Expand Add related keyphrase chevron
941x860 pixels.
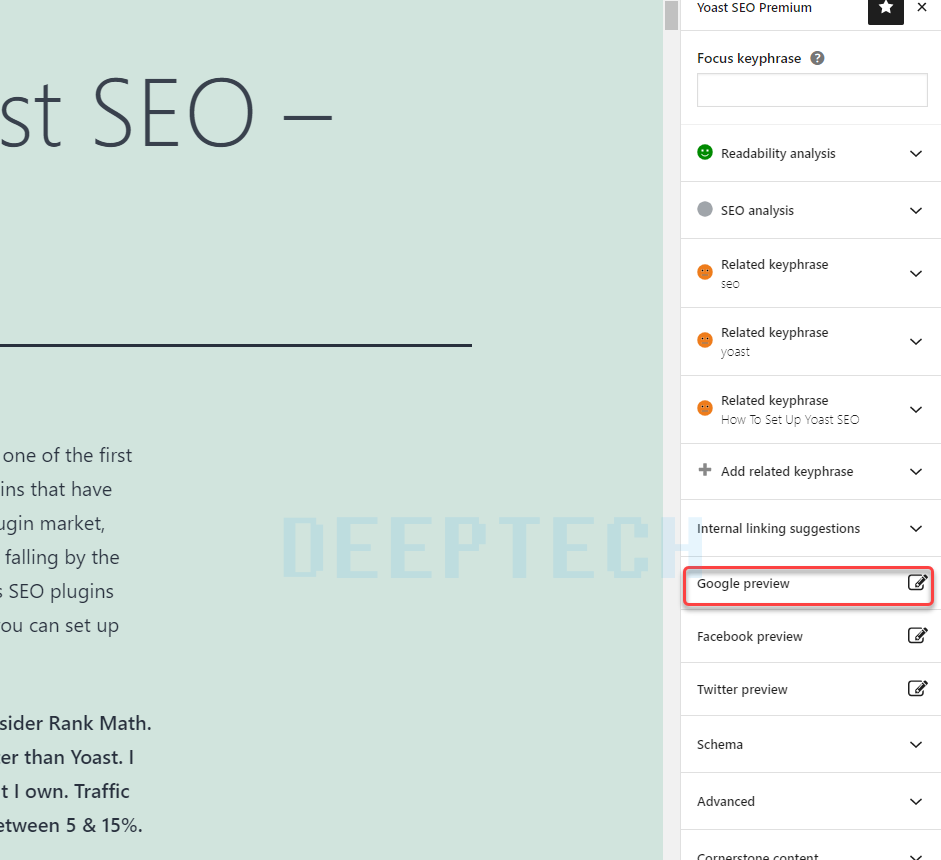coord(915,472)
